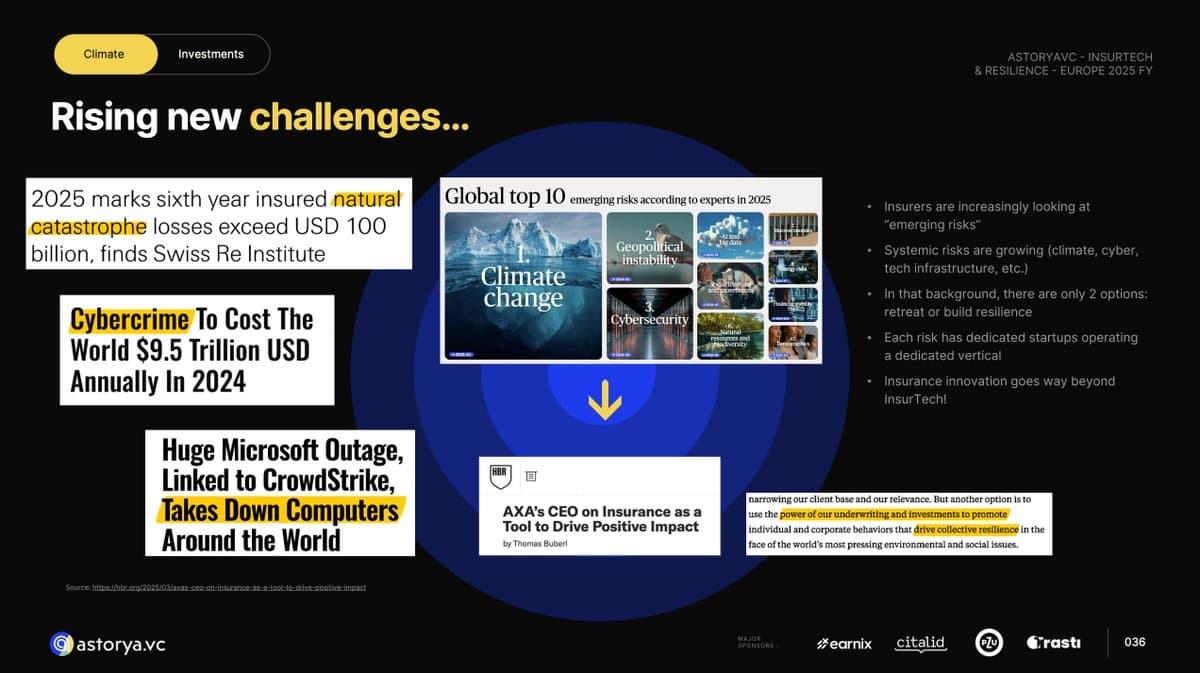Select the Geopolitical instability tile
The height and width of the screenshot is (673, 1200).
coord(649,248)
